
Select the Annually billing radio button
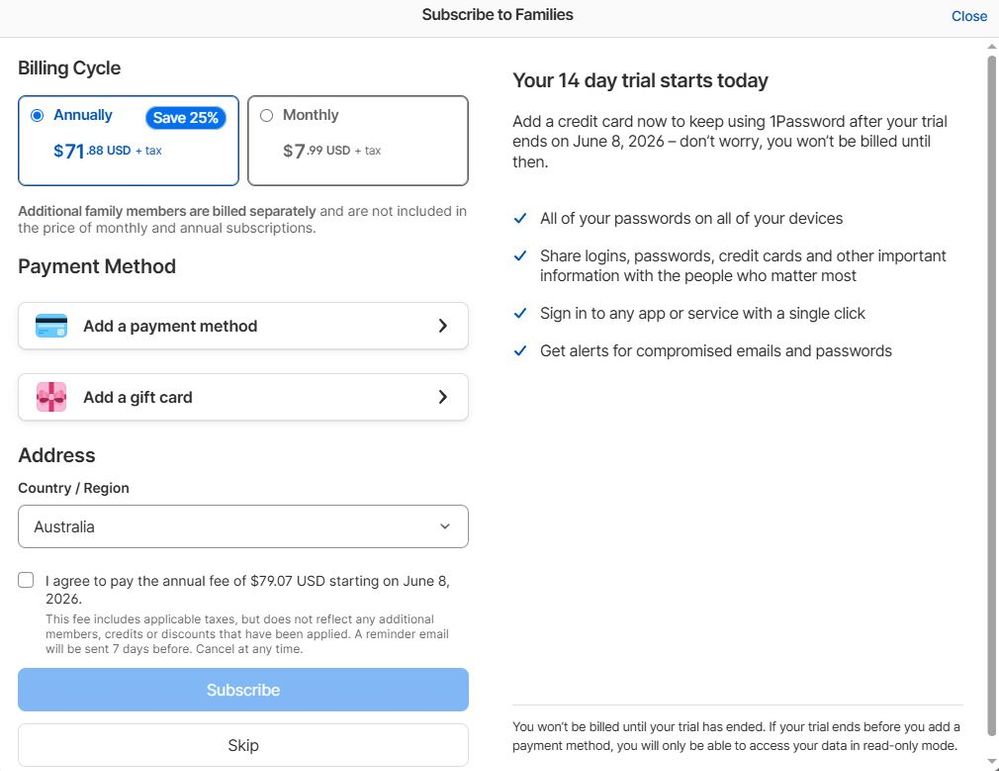pyautogui.click(x=37, y=115)
